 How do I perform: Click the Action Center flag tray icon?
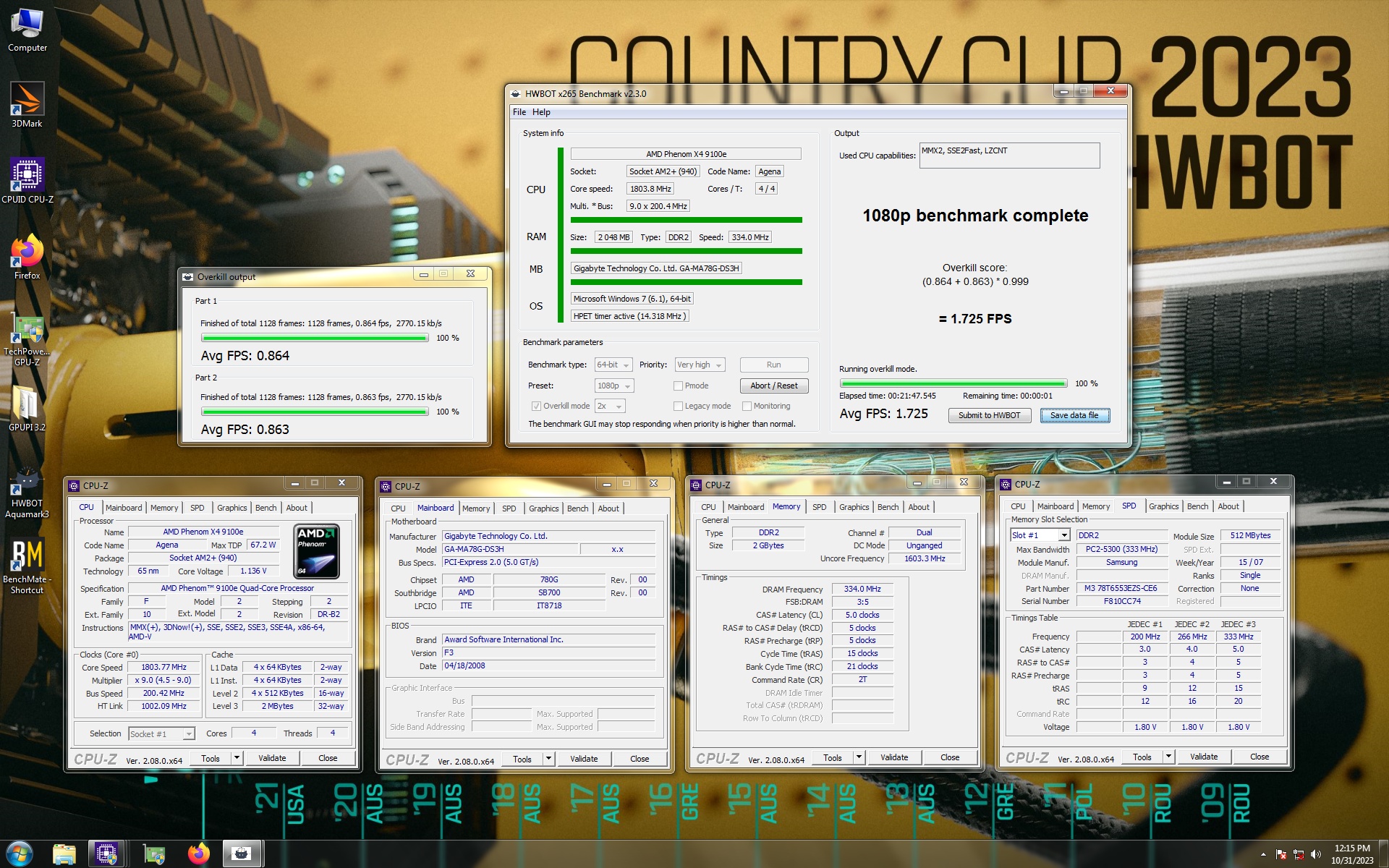[x=1281, y=854]
